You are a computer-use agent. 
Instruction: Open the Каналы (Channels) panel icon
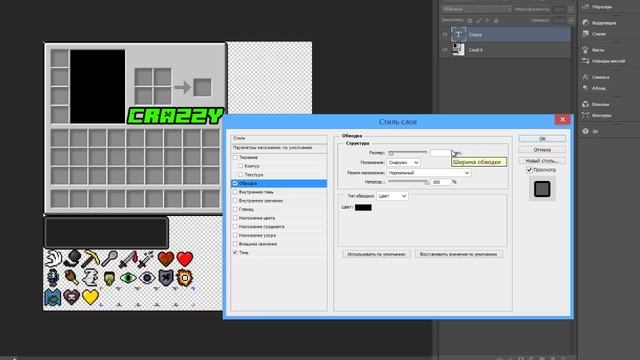[586, 104]
